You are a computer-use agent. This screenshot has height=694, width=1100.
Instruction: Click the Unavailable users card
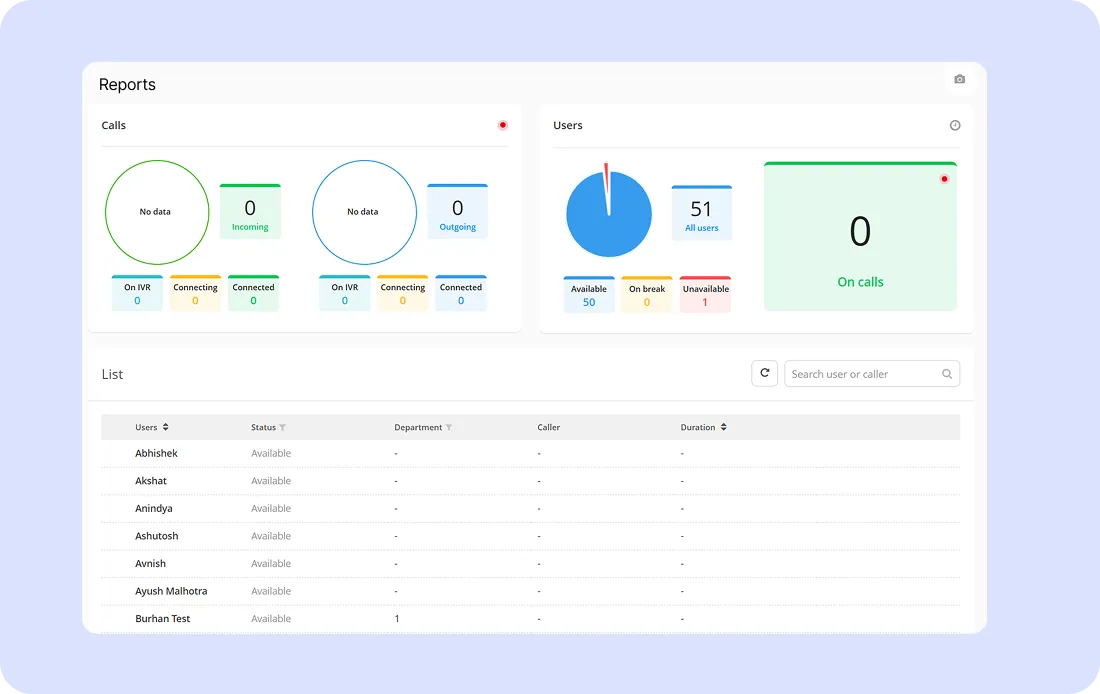click(705, 293)
